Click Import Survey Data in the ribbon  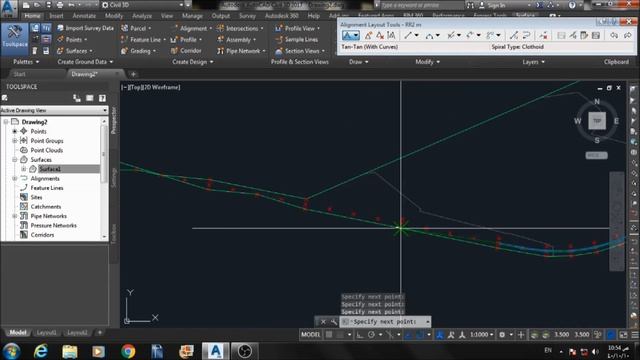85,28
